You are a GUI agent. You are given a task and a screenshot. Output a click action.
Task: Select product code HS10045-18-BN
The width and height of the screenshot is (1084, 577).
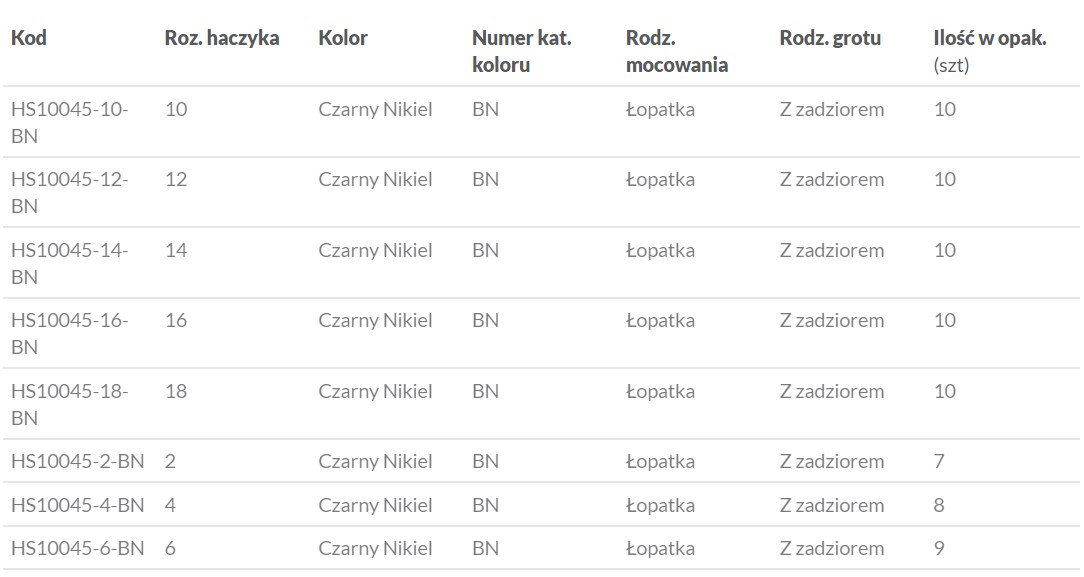[70, 404]
